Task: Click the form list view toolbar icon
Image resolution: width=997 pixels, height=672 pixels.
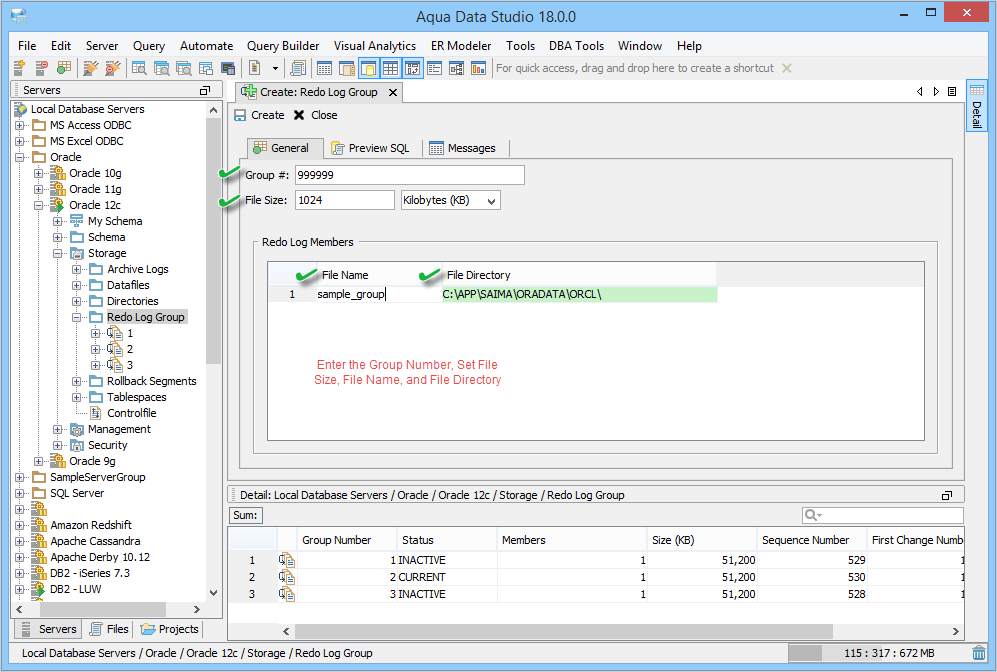Action: 434,68
